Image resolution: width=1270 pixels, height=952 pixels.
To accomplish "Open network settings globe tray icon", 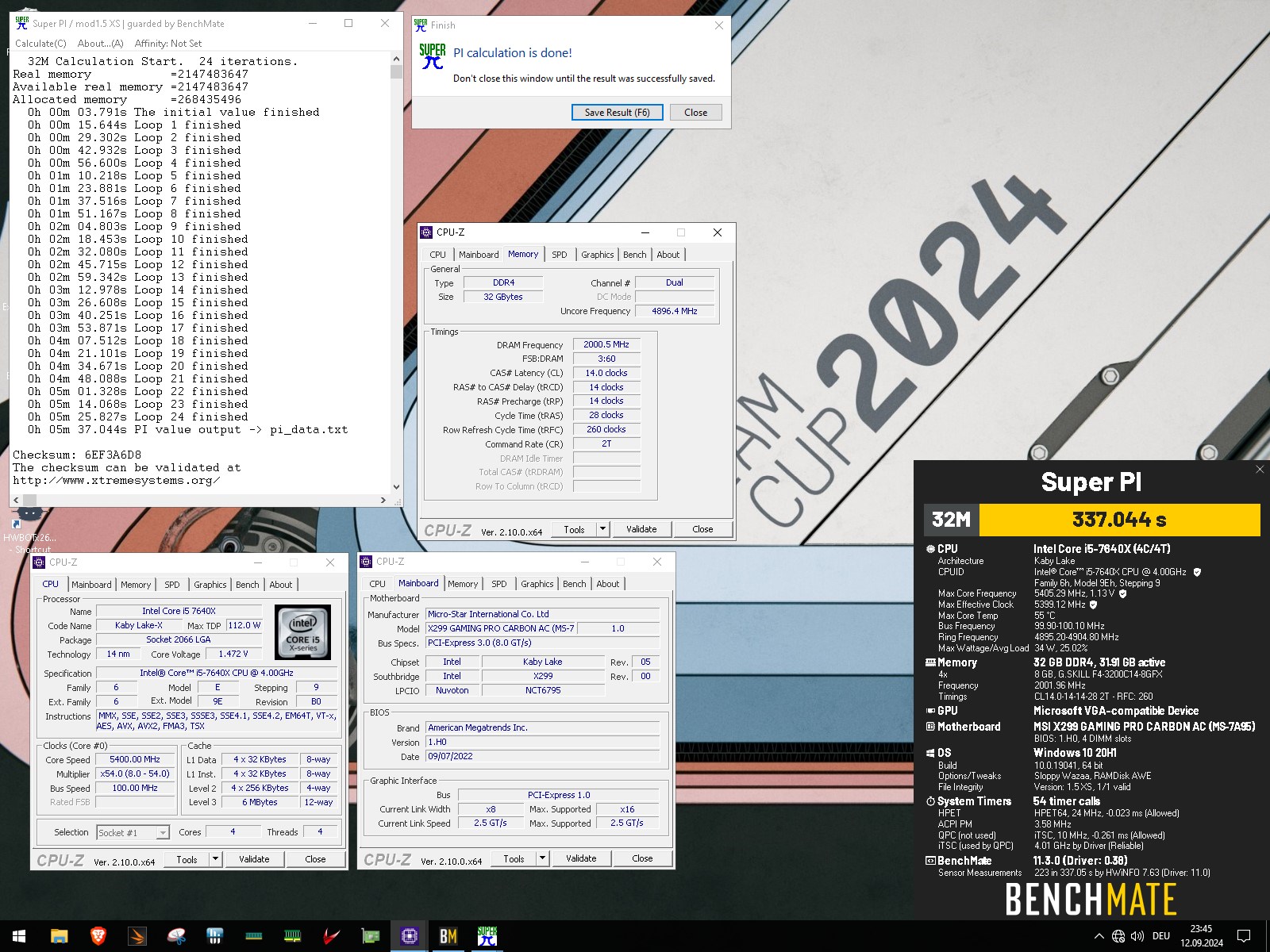I will (1118, 936).
